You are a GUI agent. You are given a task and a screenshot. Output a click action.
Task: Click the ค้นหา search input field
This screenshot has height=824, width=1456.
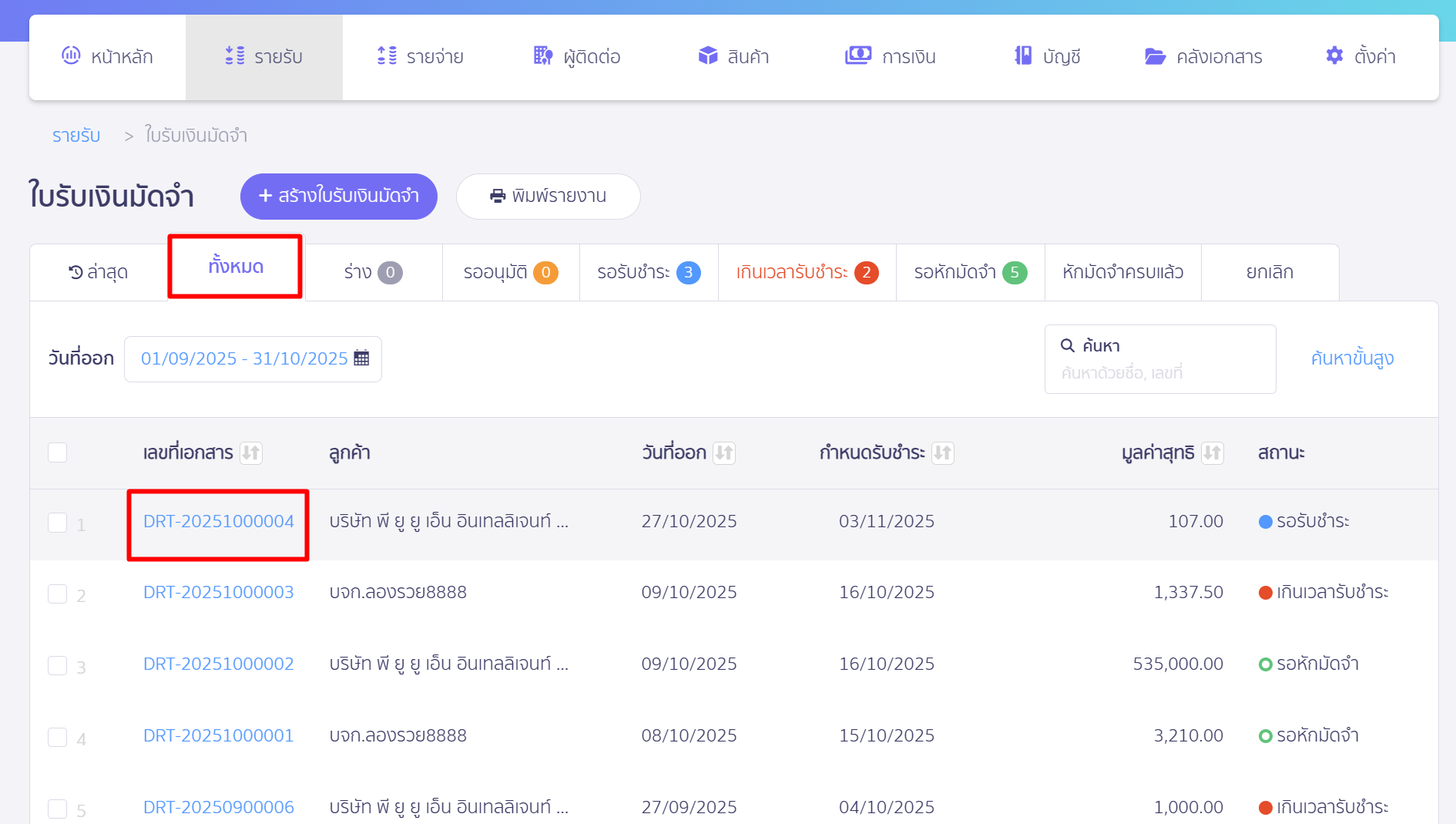pyautogui.click(x=1159, y=373)
